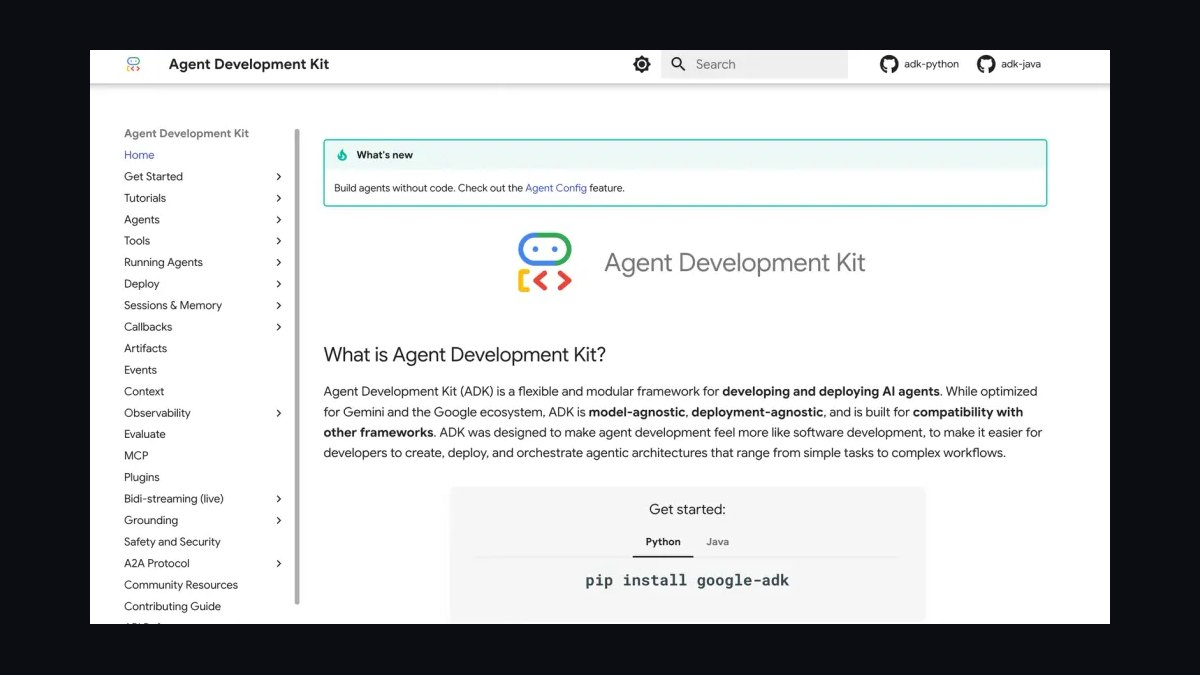Click the sidebar vertical scrollbar
Image resolution: width=1200 pixels, height=675 pixels.
[297, 366]
